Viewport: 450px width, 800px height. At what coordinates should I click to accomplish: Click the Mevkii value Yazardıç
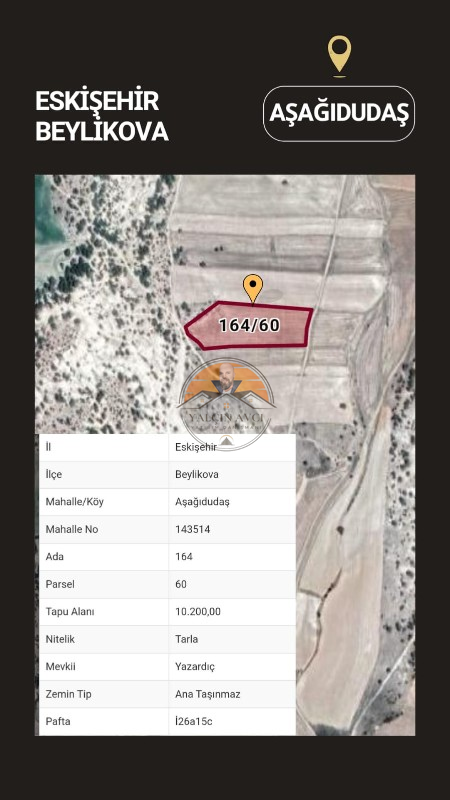tap(195, 667)
